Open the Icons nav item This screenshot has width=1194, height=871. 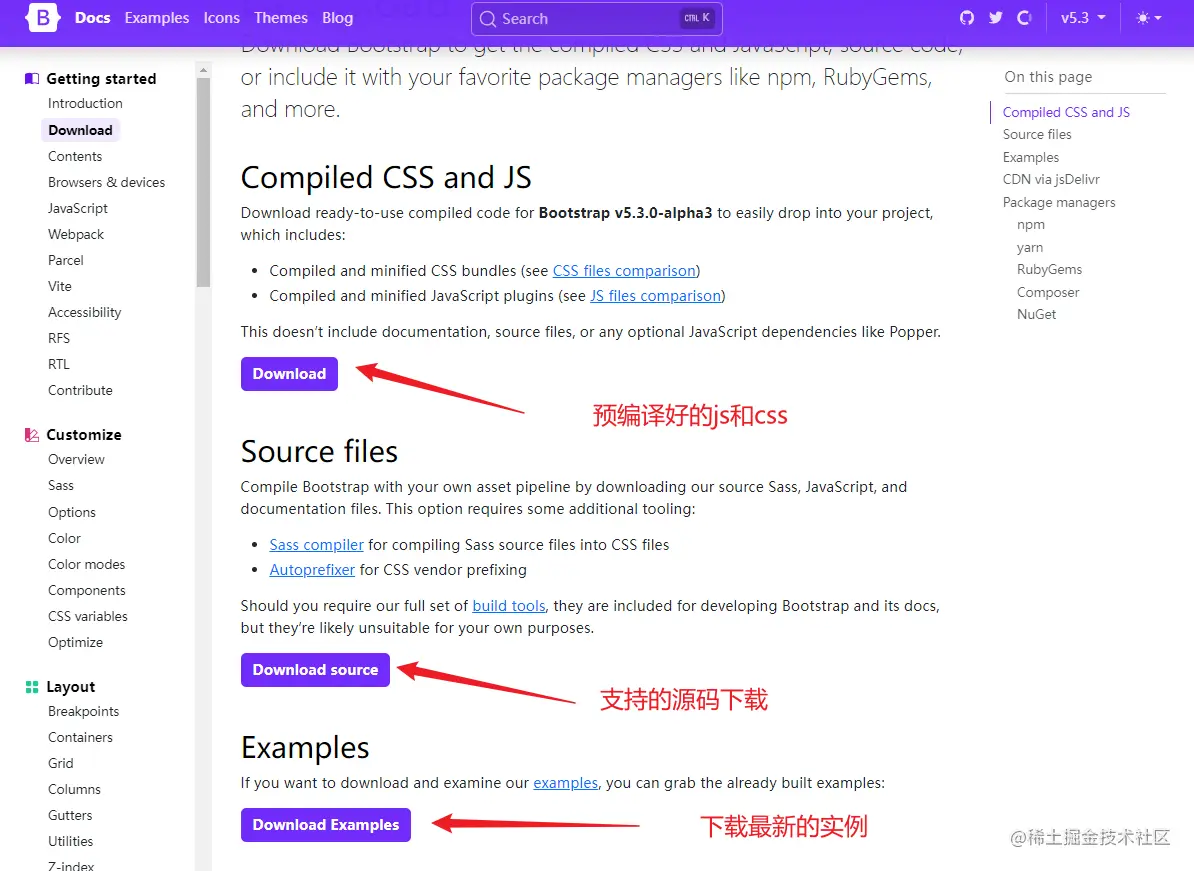click(222, 18)
